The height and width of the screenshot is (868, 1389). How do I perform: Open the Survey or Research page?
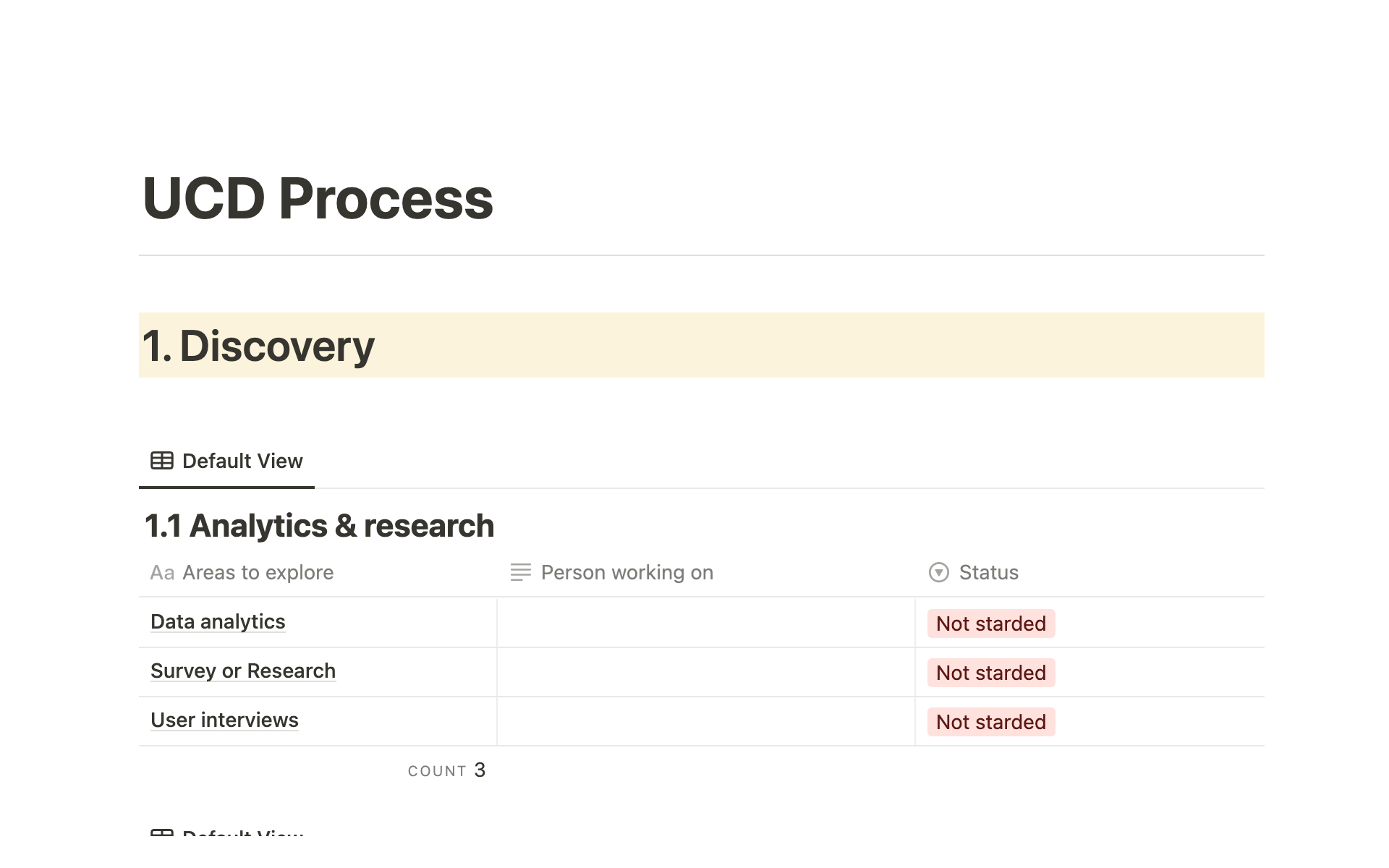[243, 671]
